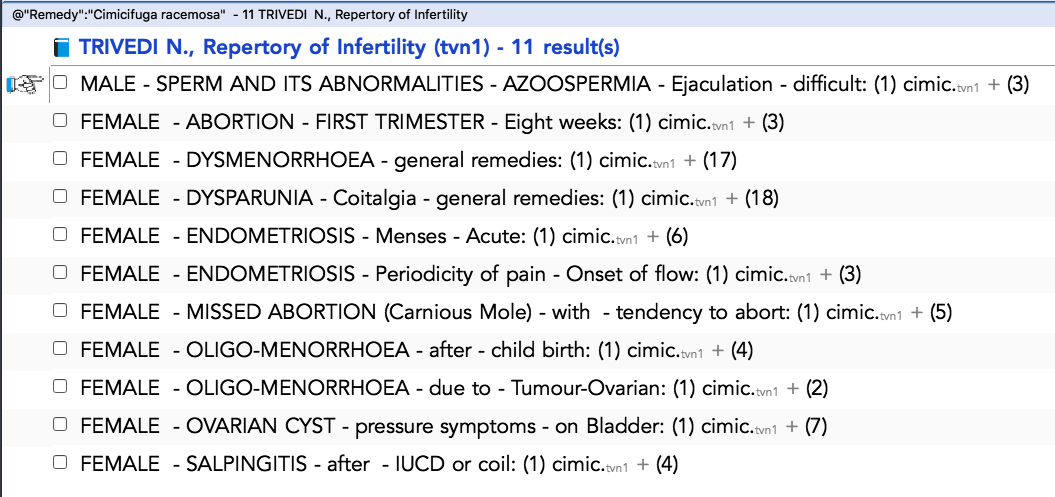Mark the OVARIAN CYST pressure symptoms checkbox

point(61,424)
